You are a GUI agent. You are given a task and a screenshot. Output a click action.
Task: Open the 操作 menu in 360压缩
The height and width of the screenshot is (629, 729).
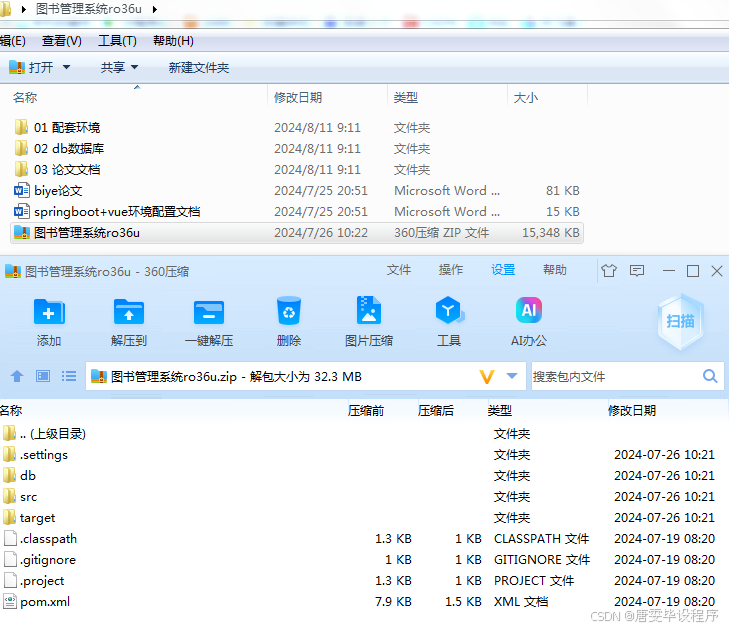[x=451, y=270]
